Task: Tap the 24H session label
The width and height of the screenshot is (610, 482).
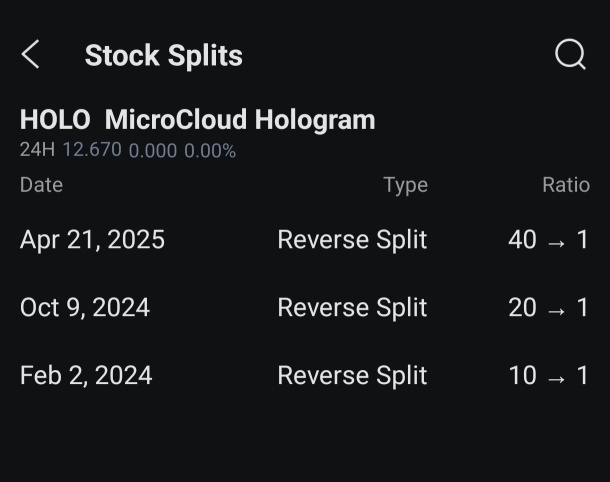Action: [37, 150]
